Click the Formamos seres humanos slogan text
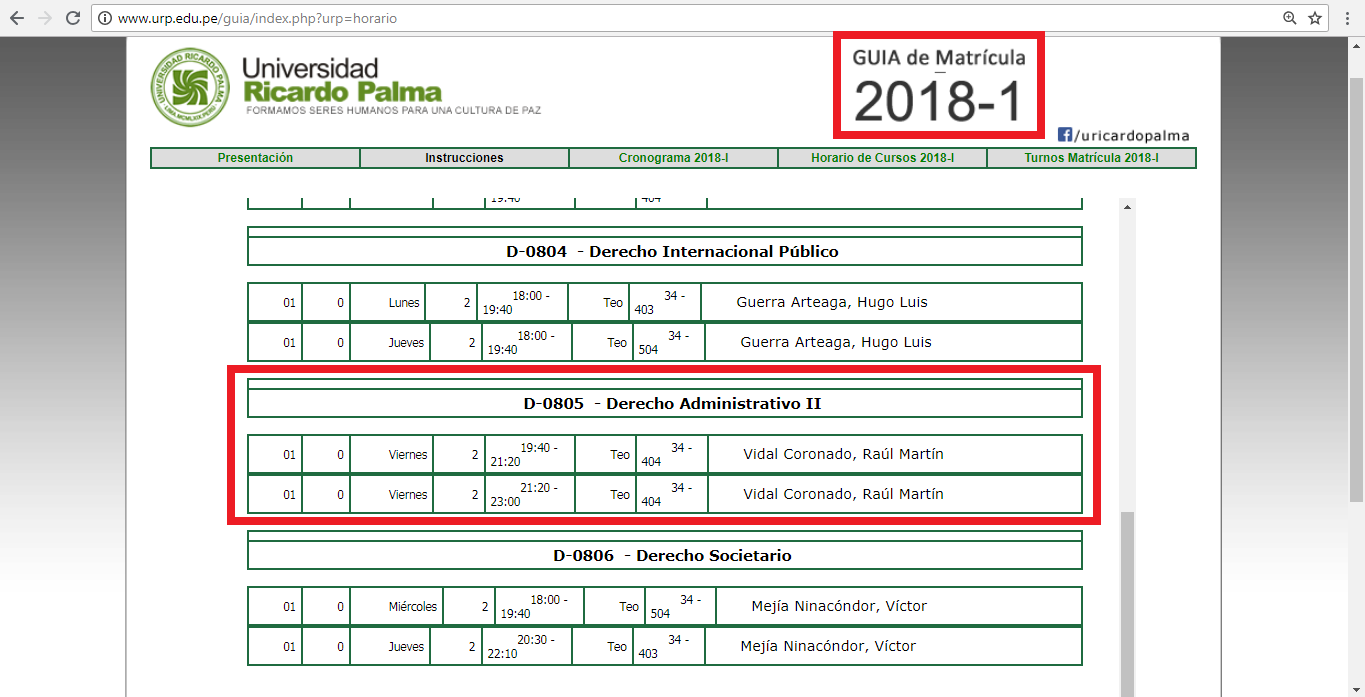 [394, 110]
